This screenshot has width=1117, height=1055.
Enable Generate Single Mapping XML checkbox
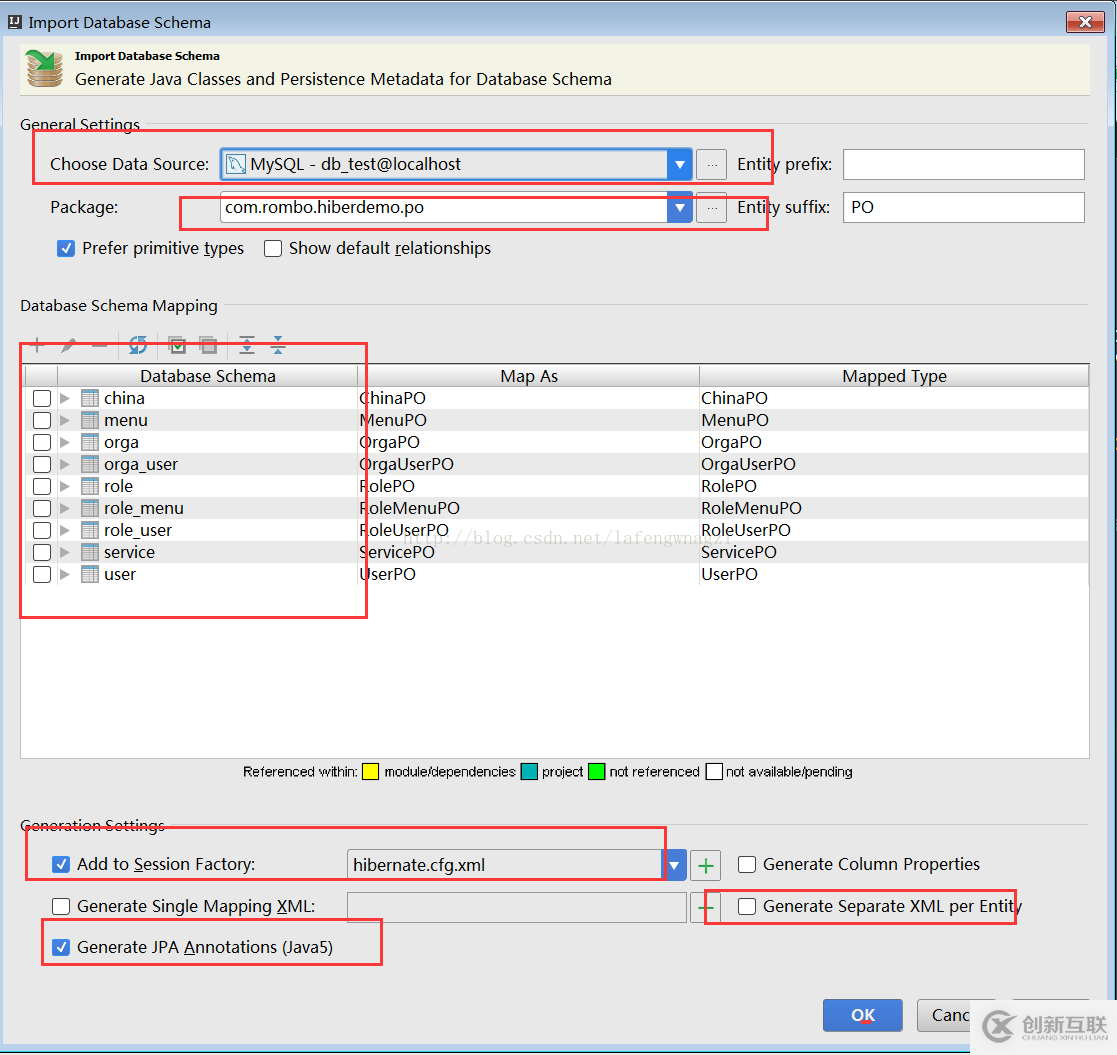(x=61, y=906)
